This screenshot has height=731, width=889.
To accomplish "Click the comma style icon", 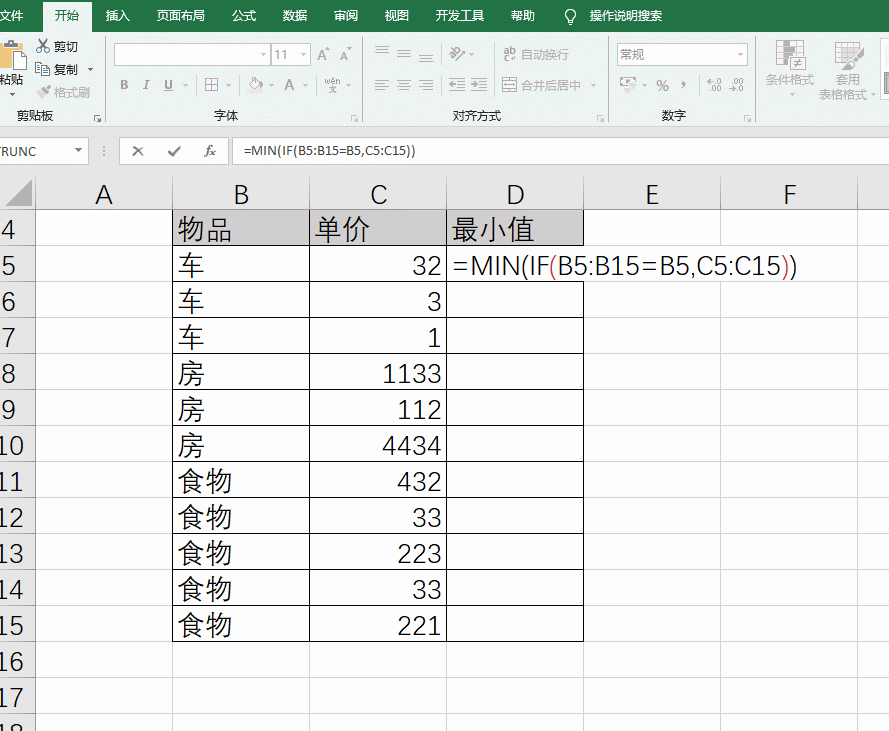I will pyautogui.click(x=684, y=85).
